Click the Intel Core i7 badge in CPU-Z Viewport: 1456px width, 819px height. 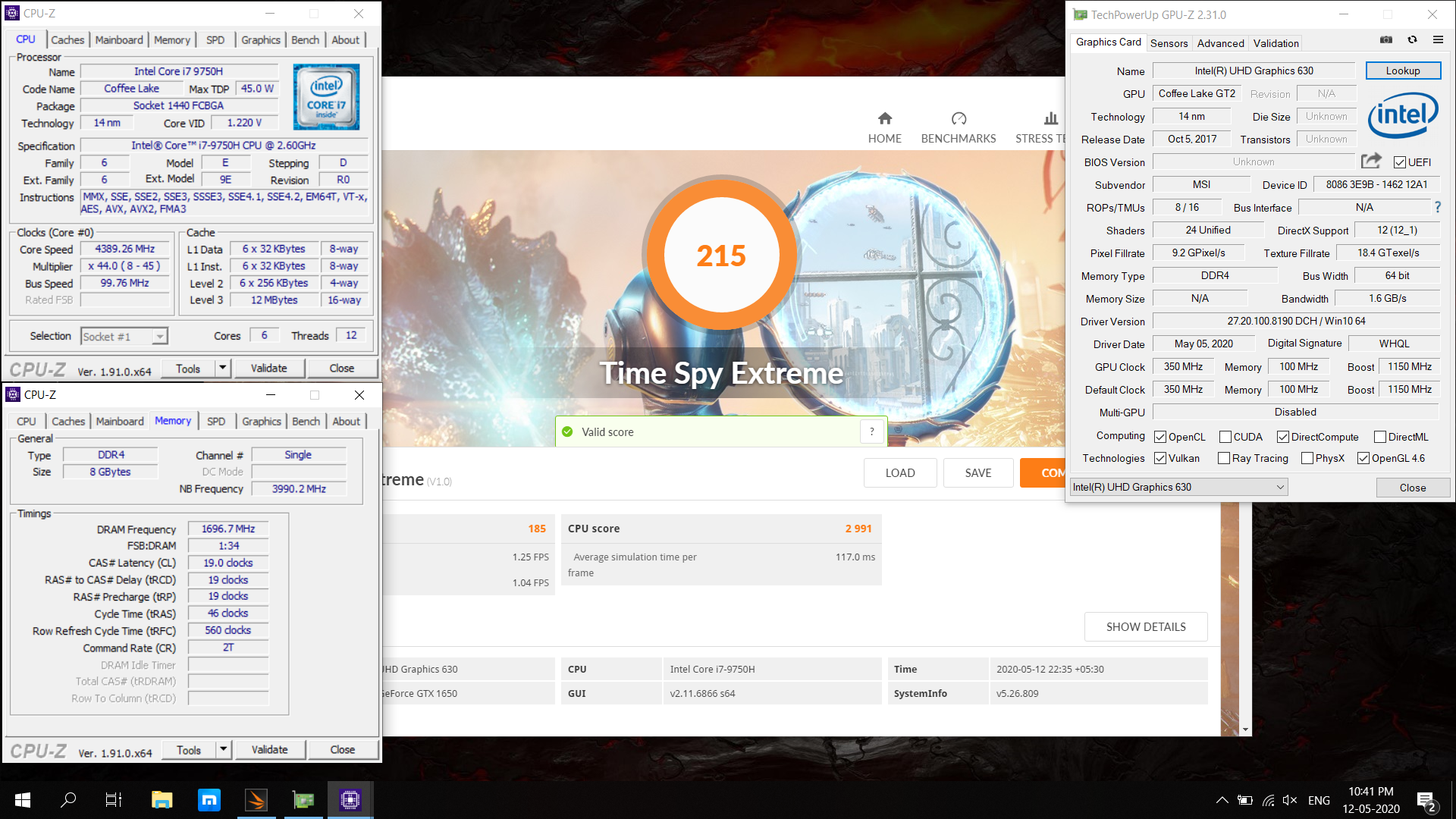(326, 97)
